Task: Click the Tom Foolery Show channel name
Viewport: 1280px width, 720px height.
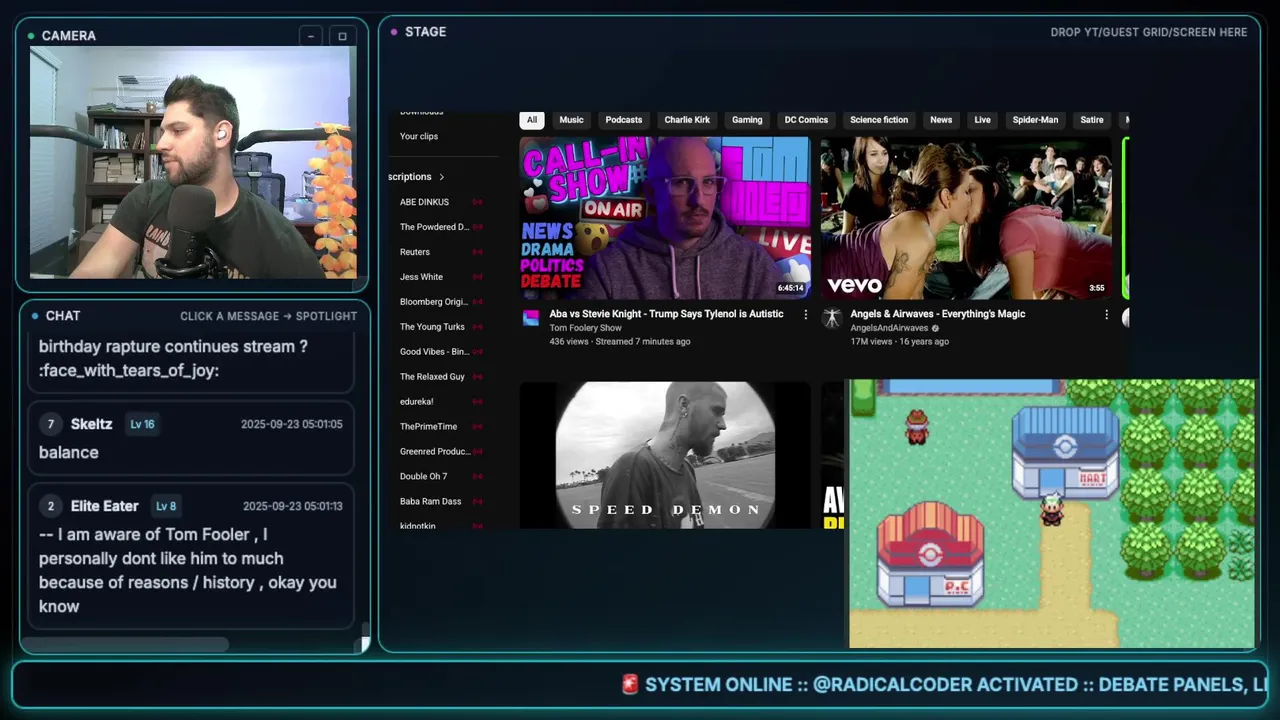Action: click(x=585, y=328)
